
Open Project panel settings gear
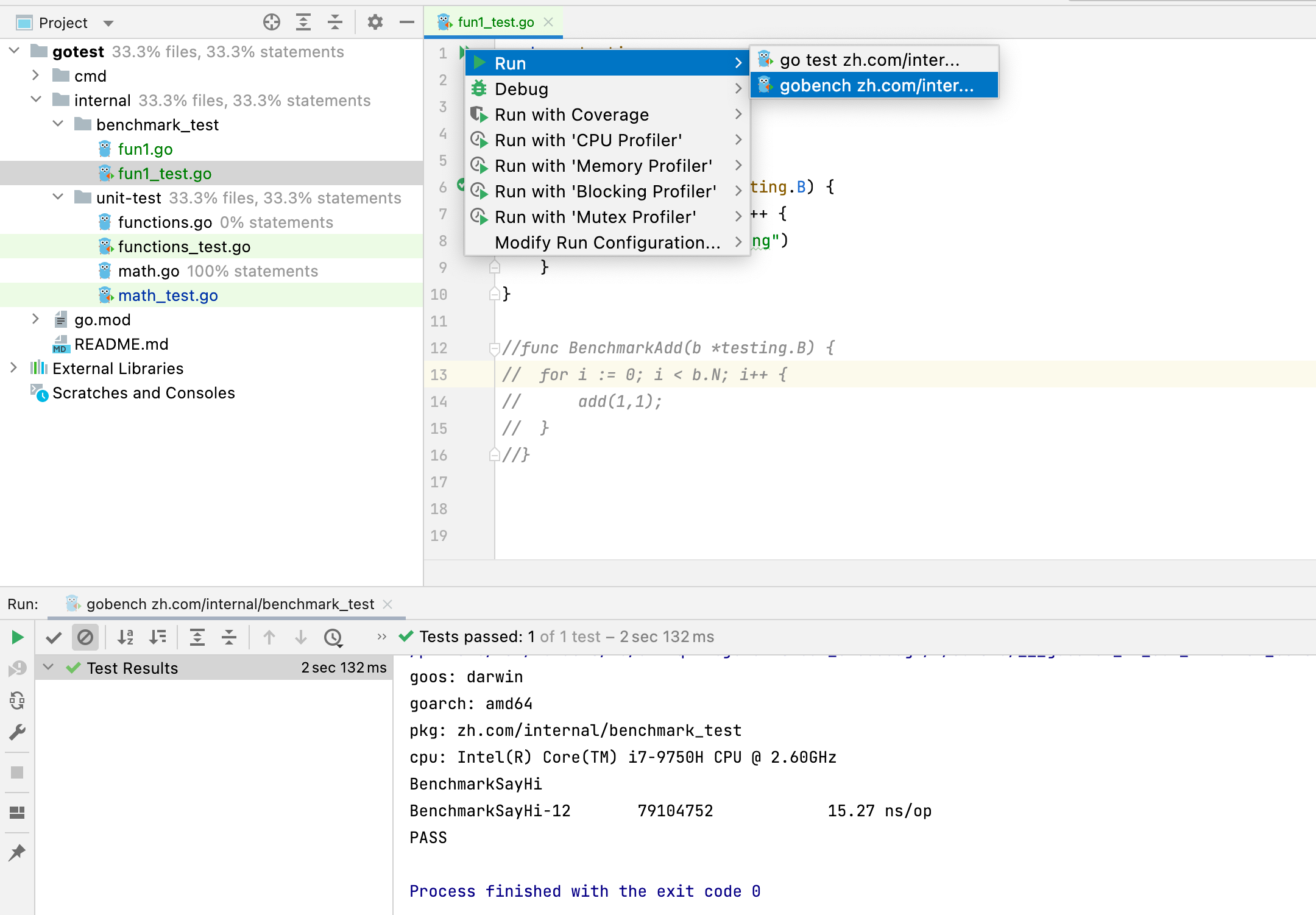coord(375,23)
